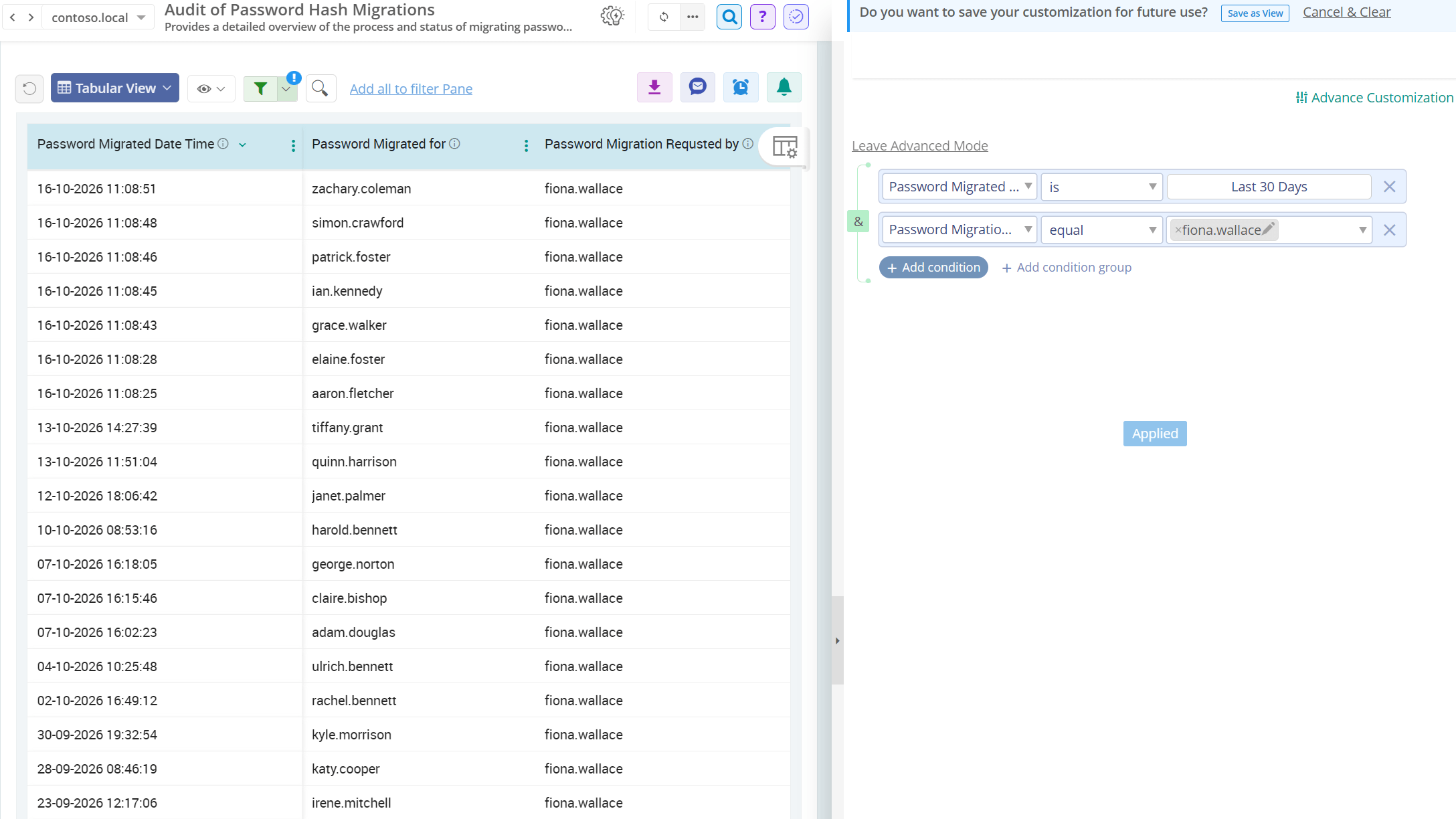Go forward with the right navigation arrow

click(31, 17)
